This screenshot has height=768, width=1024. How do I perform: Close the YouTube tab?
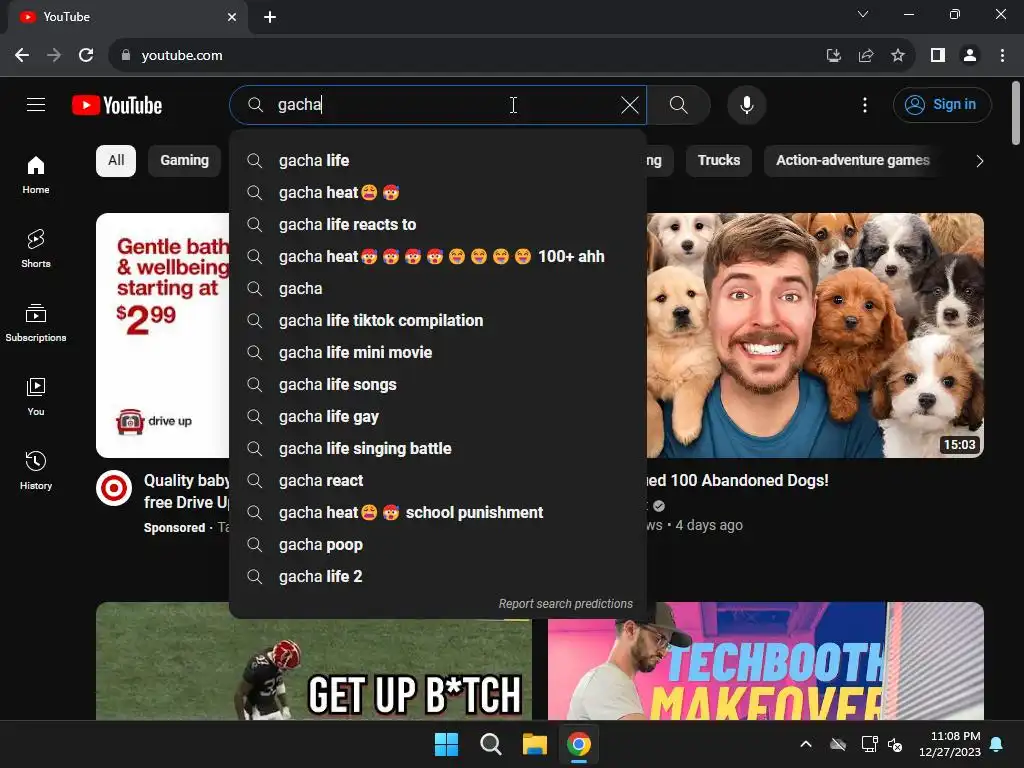tap(232, 17)
